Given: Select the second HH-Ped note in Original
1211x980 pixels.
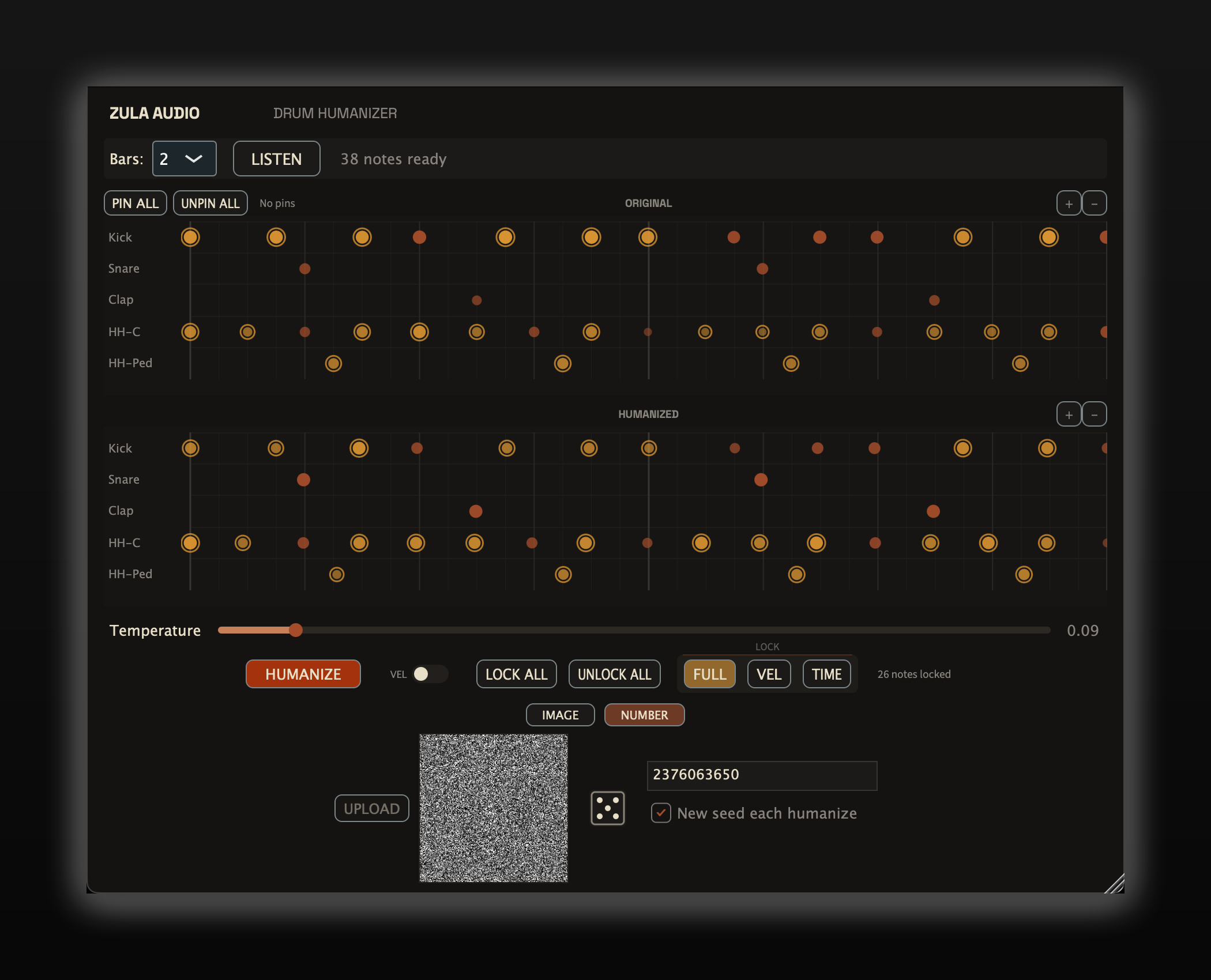Looking at the screenshot, I should point(563,364).
